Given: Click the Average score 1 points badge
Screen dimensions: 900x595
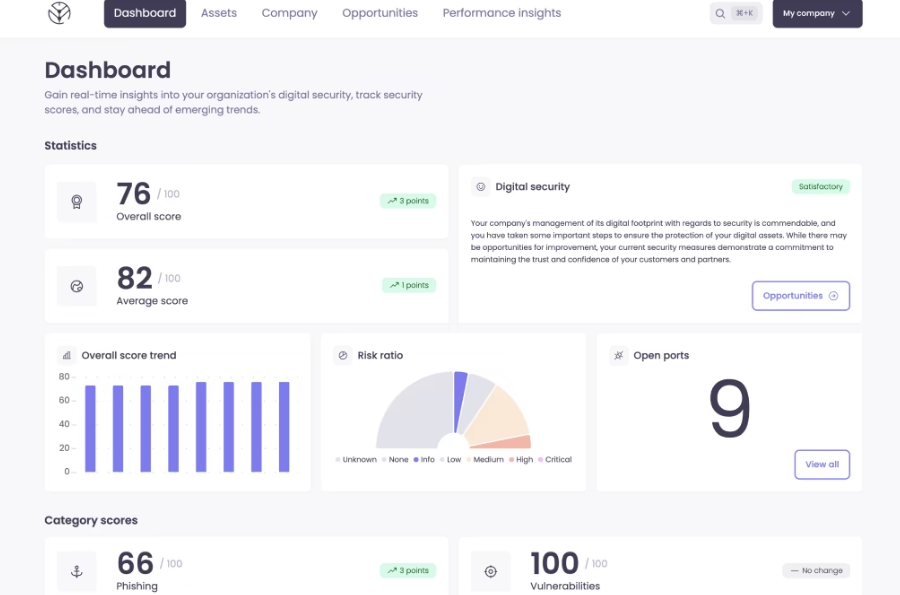Looking at the screenshot, I should 409,285.
